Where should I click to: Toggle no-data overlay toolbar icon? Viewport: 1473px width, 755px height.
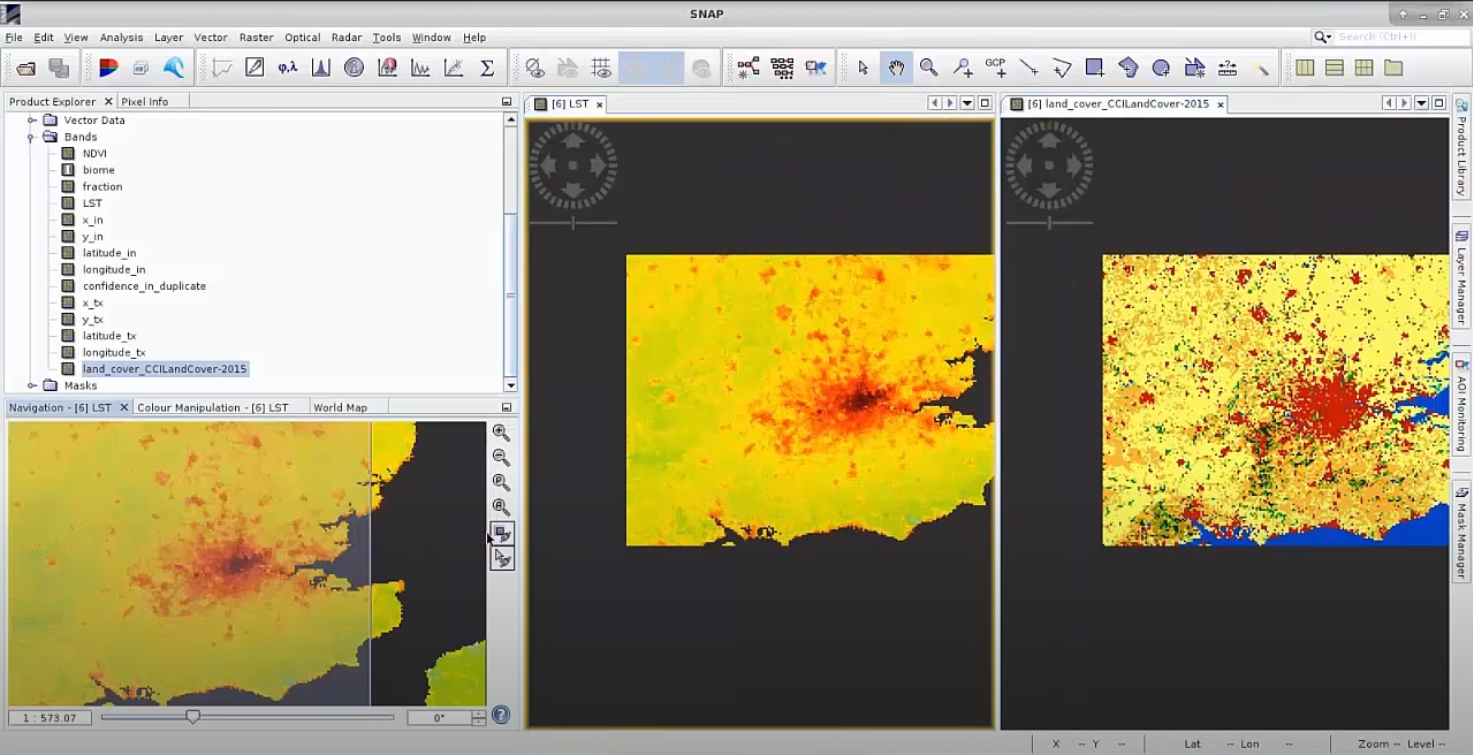535,68
